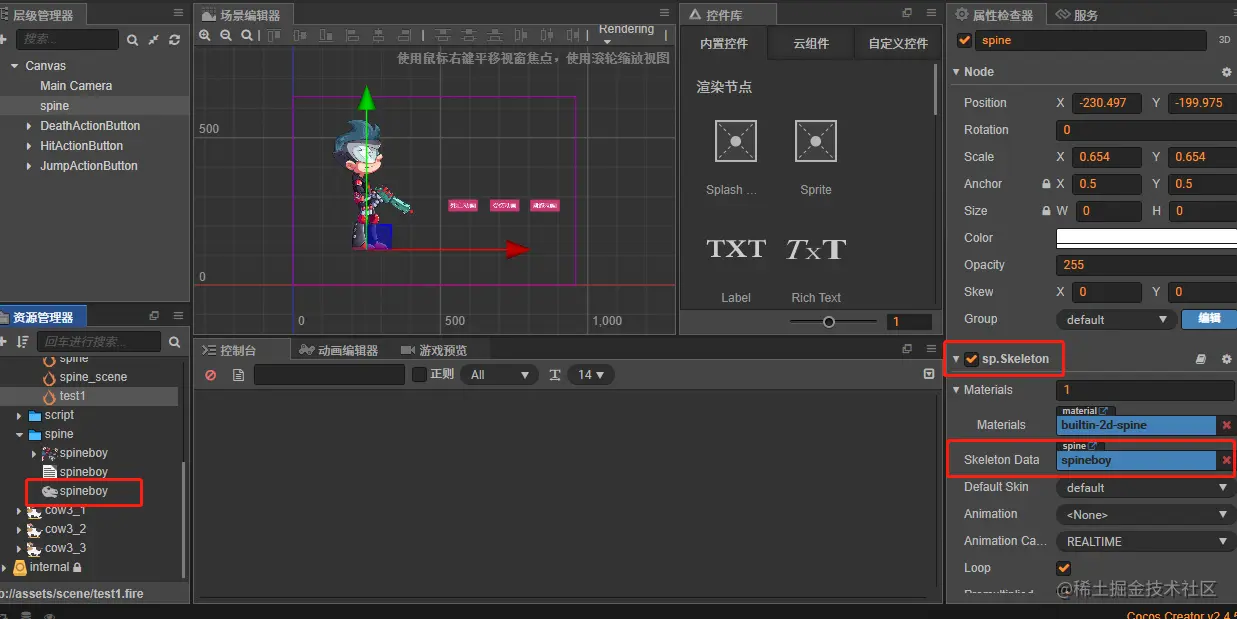This screenshot has width=1237, height=619.
Task: Open the 动画编辑器 tab
Action: pyautogui.click(x=339, y=350)
